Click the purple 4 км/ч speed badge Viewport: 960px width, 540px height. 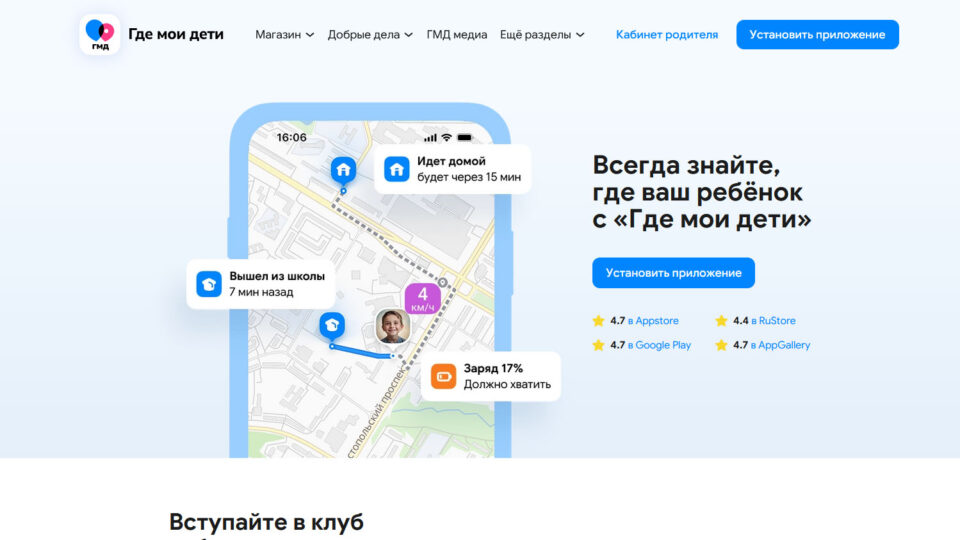[422, 298]
